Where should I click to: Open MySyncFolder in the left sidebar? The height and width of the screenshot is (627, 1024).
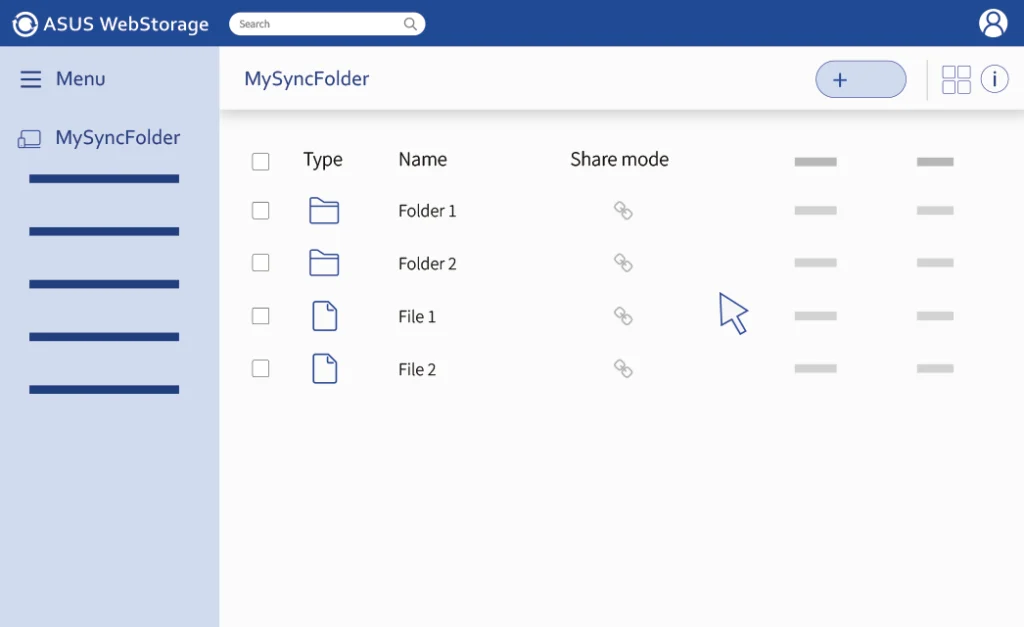point(117,138)
